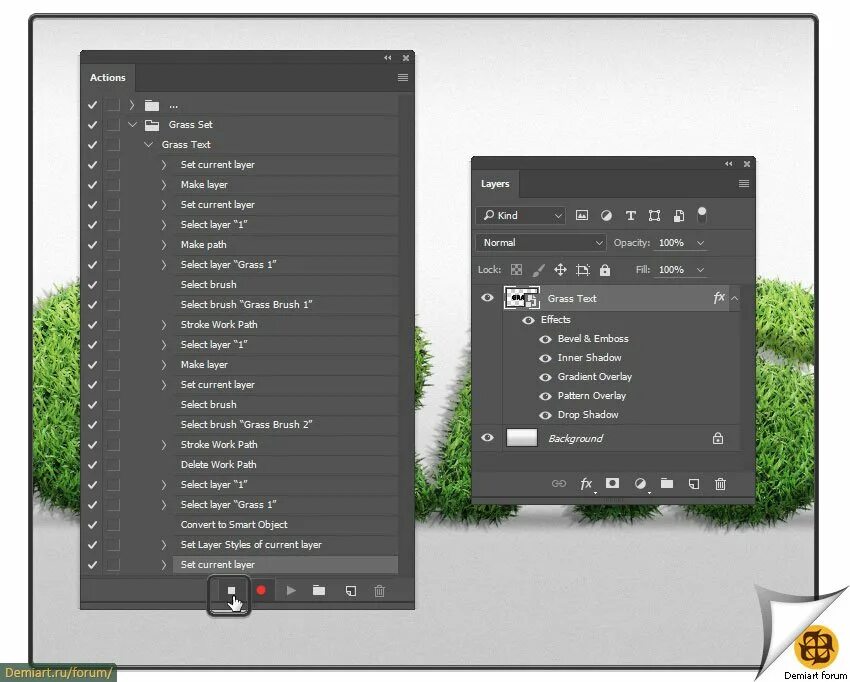Select Select brush "Grass Brush 2" step

286,424
